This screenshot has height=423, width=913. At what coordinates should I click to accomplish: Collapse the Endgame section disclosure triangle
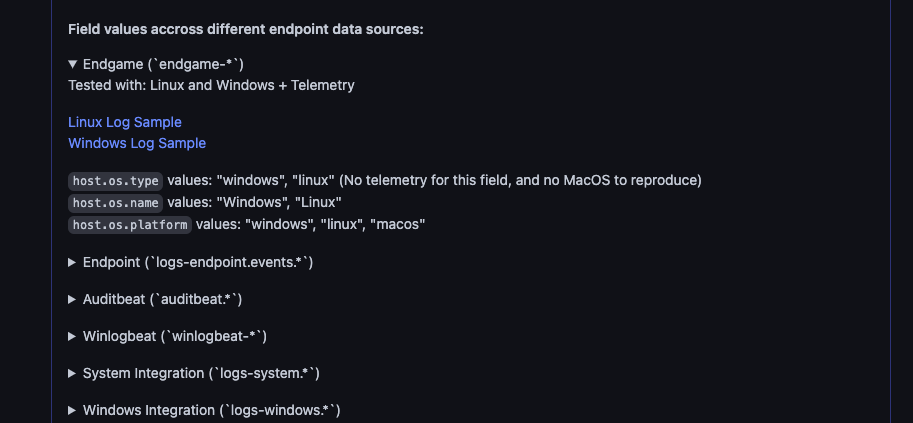73,65
